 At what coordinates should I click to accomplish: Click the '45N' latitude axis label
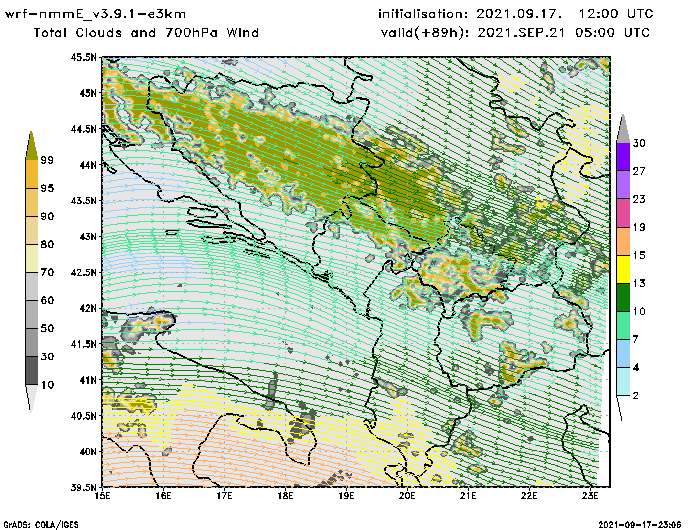[x=88, y=93]
